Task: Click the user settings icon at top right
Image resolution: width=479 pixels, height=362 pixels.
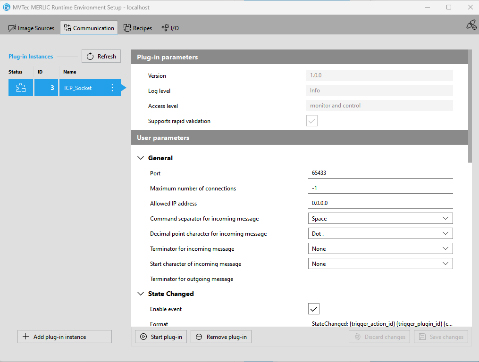Action: tap(471, 25)
